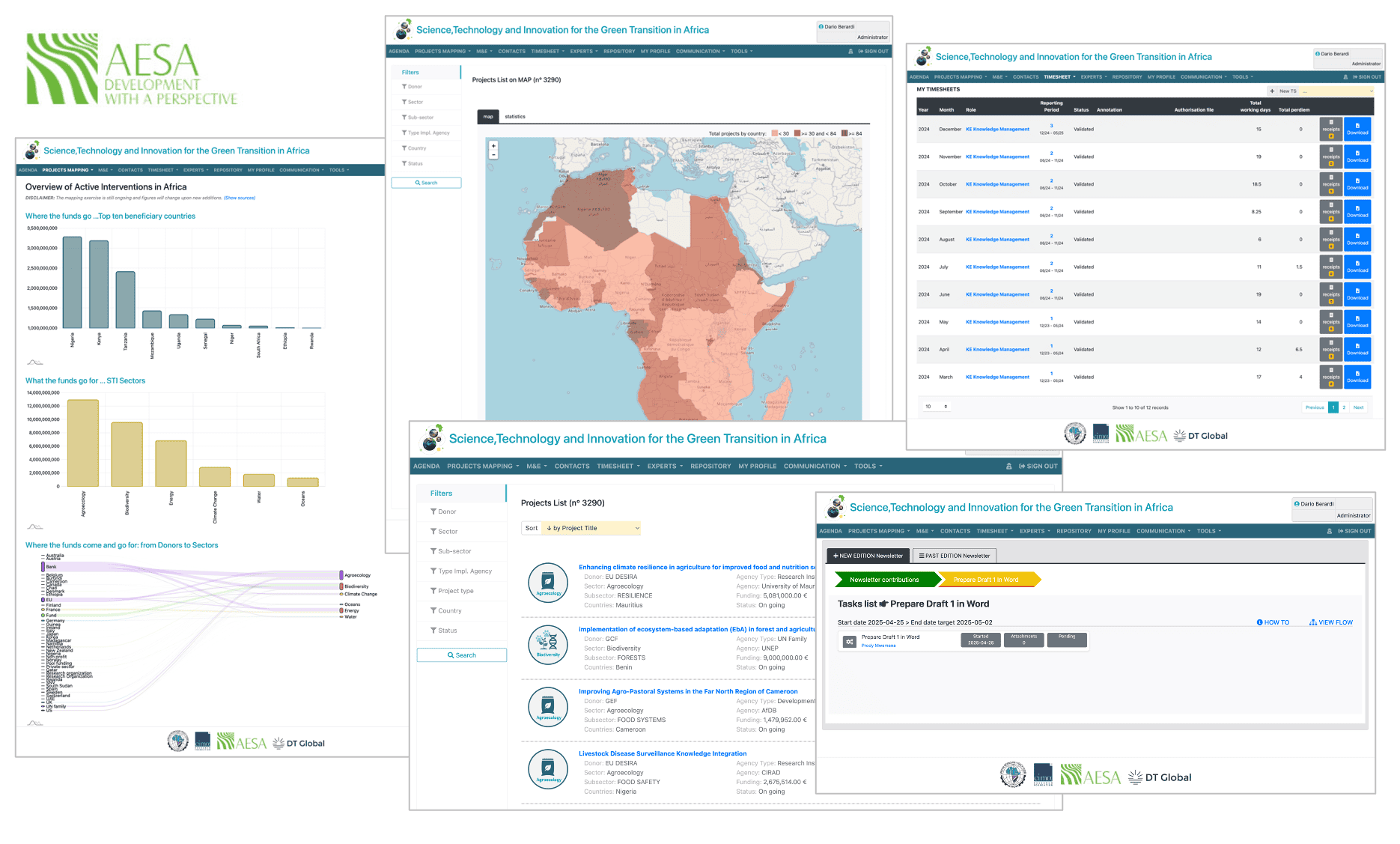Open the timesheet rows-per-page selector
1400x844 pixels.
[x=936, y=407]
